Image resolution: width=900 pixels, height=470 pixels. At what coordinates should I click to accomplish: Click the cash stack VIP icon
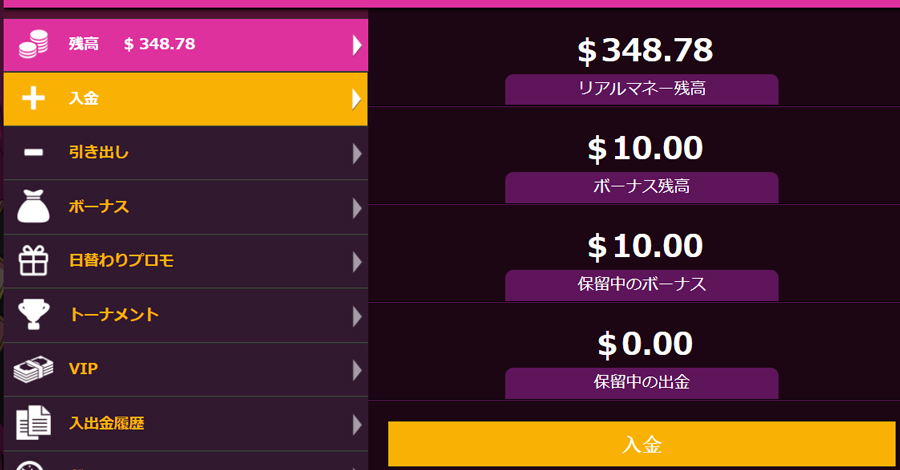click(x=33, y=369)
